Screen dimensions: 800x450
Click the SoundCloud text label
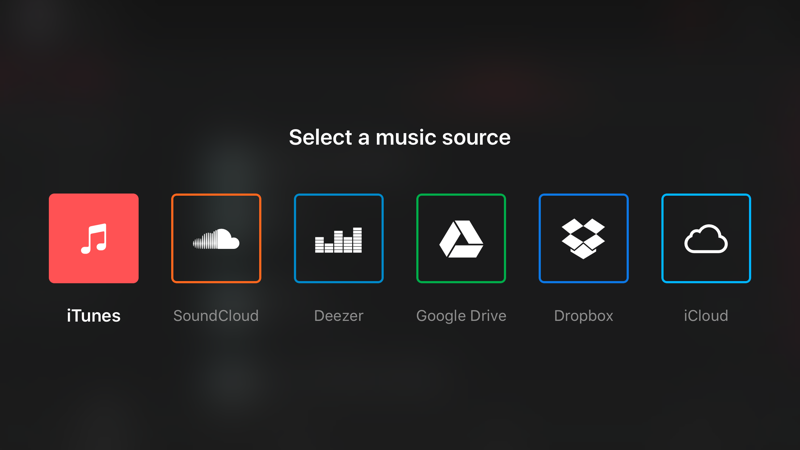click(216, 316)
